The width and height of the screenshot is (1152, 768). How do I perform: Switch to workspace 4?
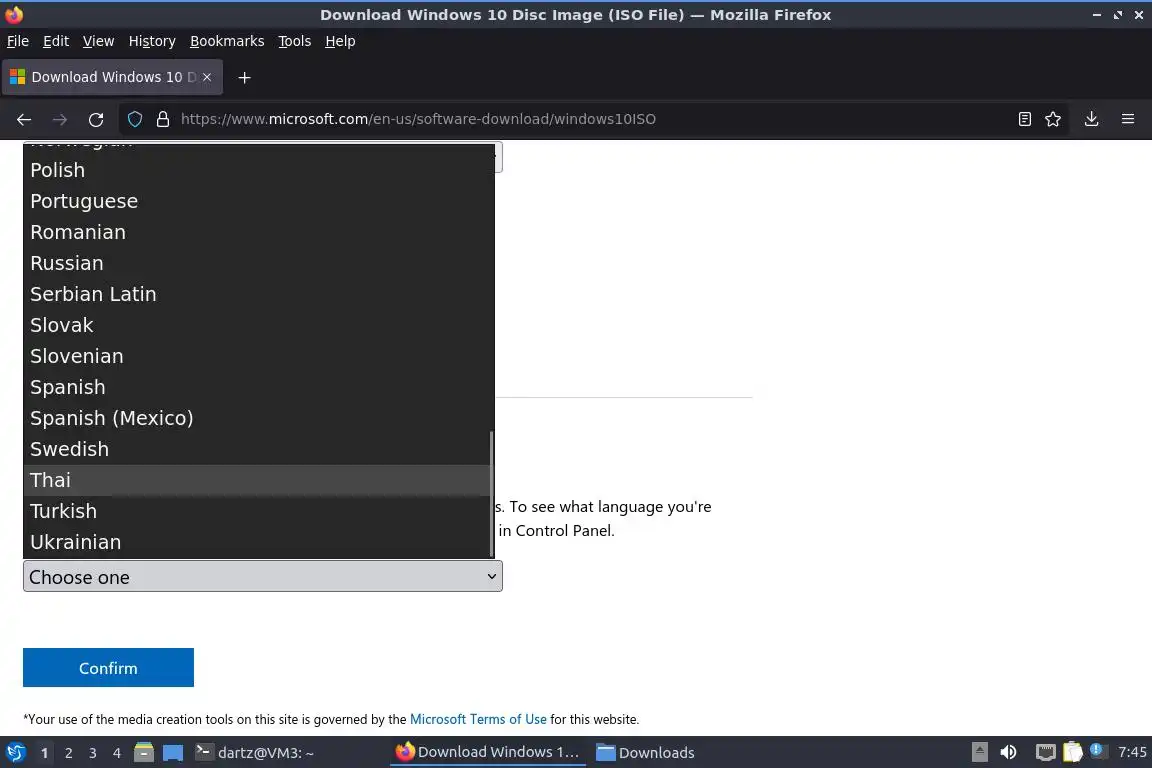point(117,753)
